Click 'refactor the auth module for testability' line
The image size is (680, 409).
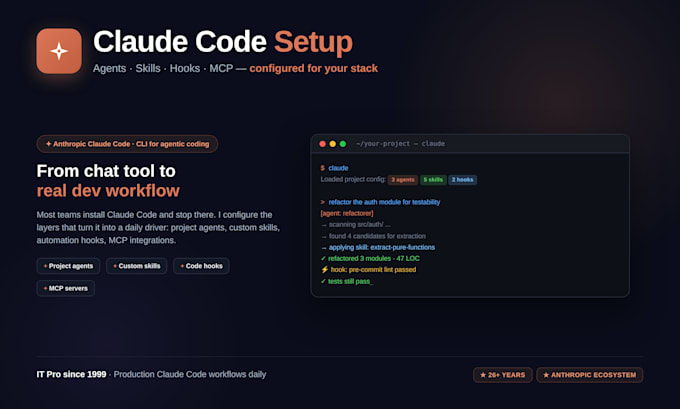pyautogui.click(x=384, y=202)
